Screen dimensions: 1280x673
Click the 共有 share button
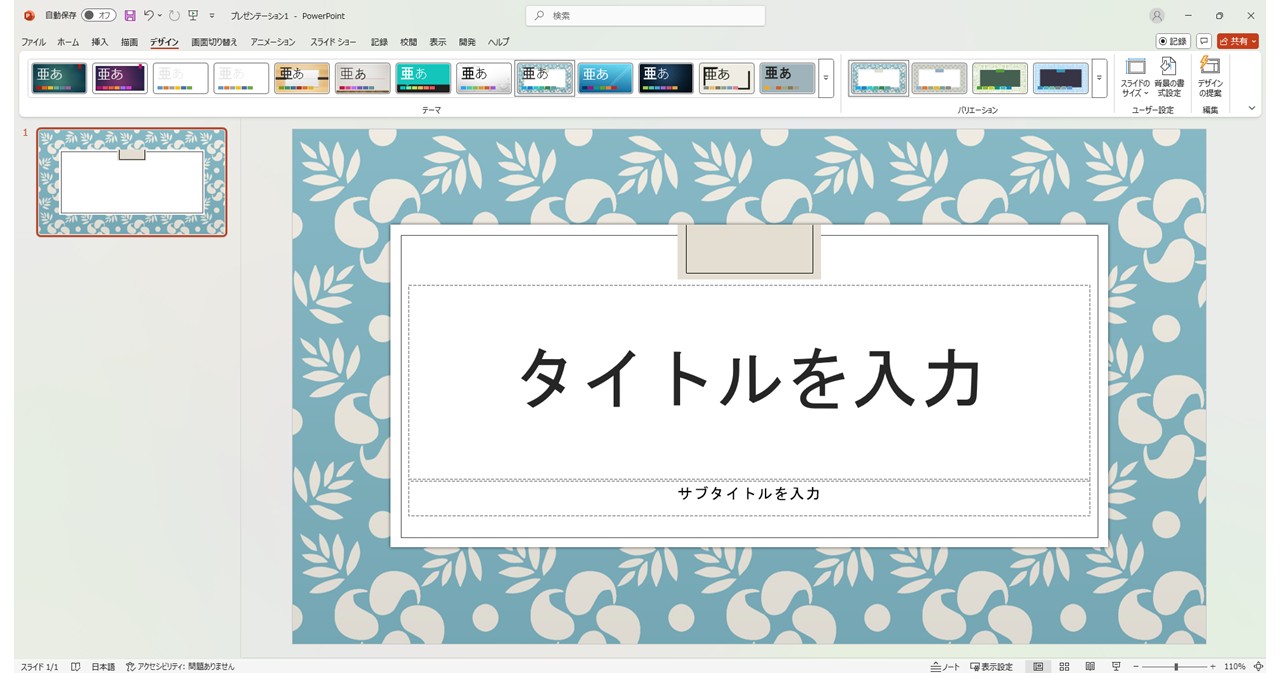point(1237,41)
